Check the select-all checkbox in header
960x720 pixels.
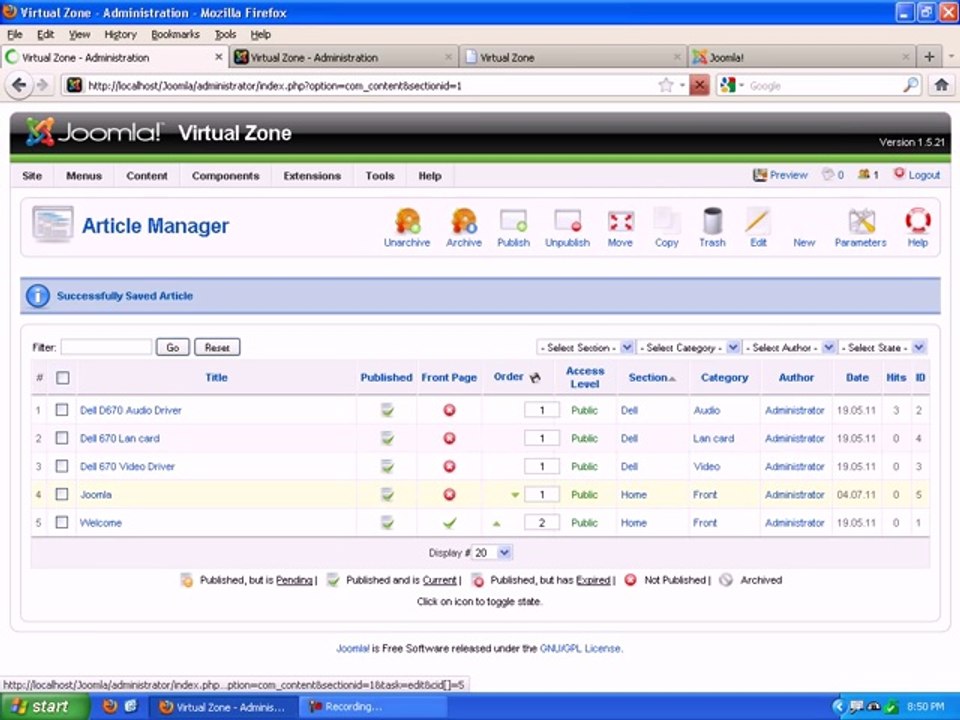pos(62,378)
